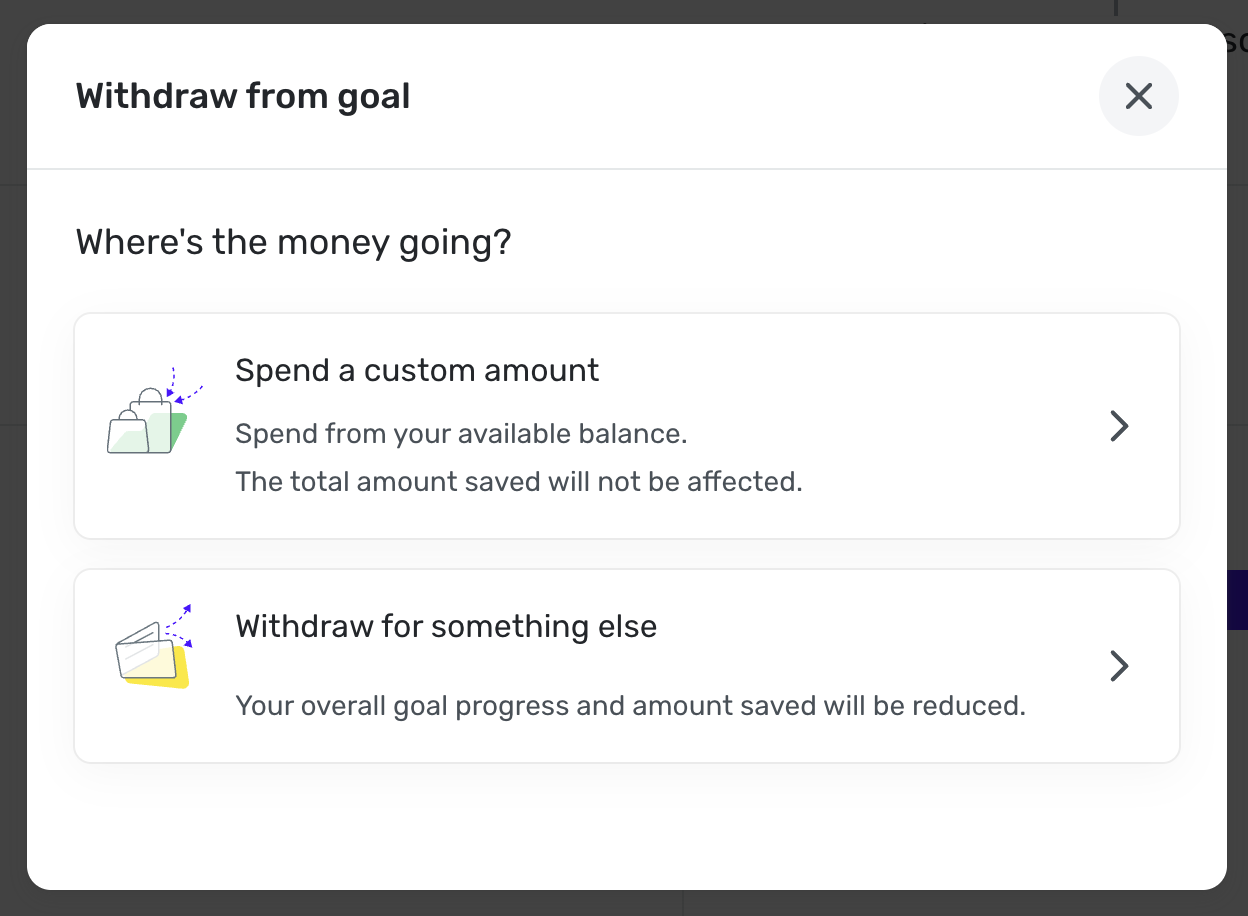
Task: Choose the "Withdraw for something else" title
Action: (x=446, y=627)
